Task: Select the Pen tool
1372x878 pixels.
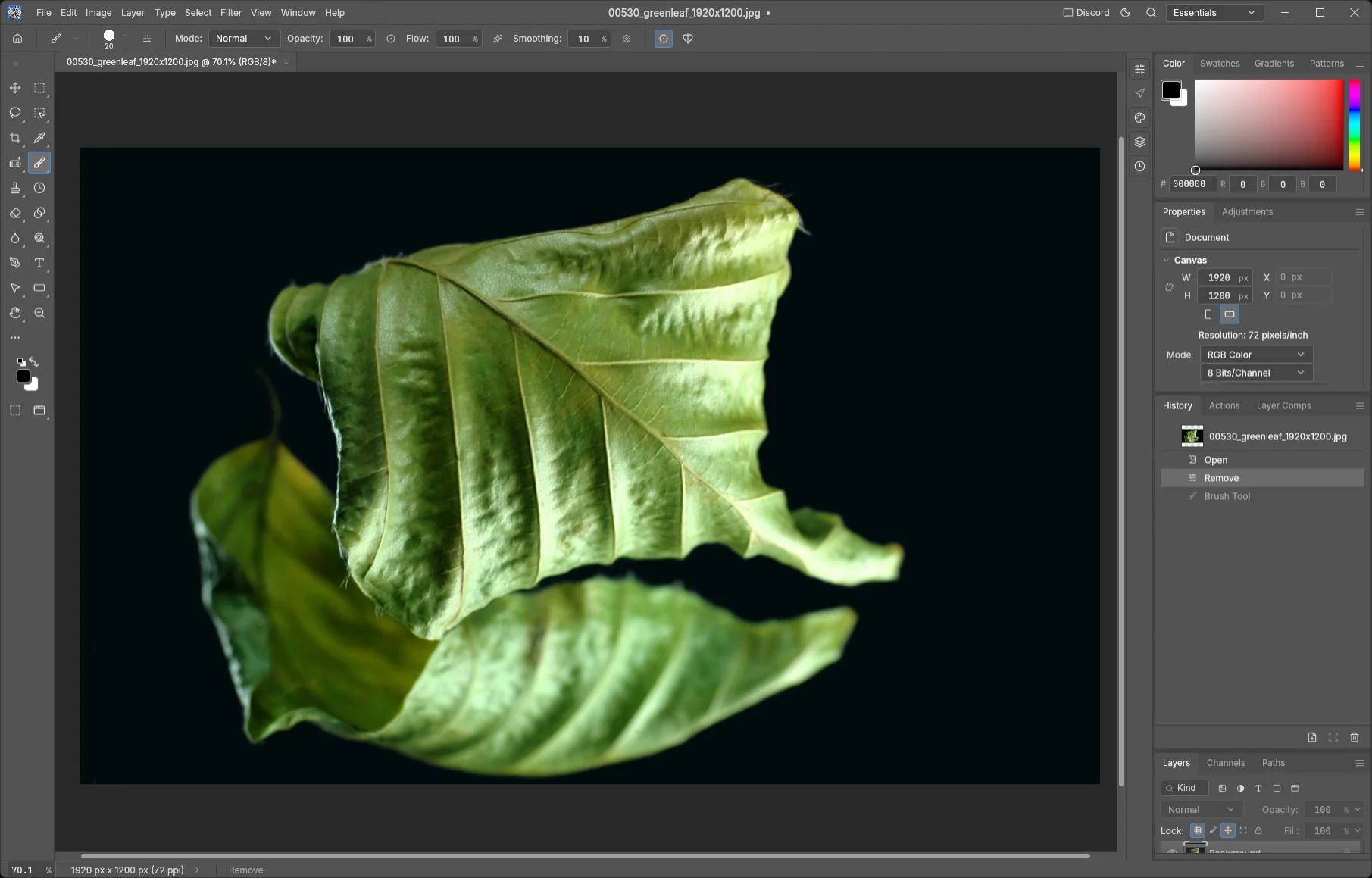Action: (x=15, y=263)
